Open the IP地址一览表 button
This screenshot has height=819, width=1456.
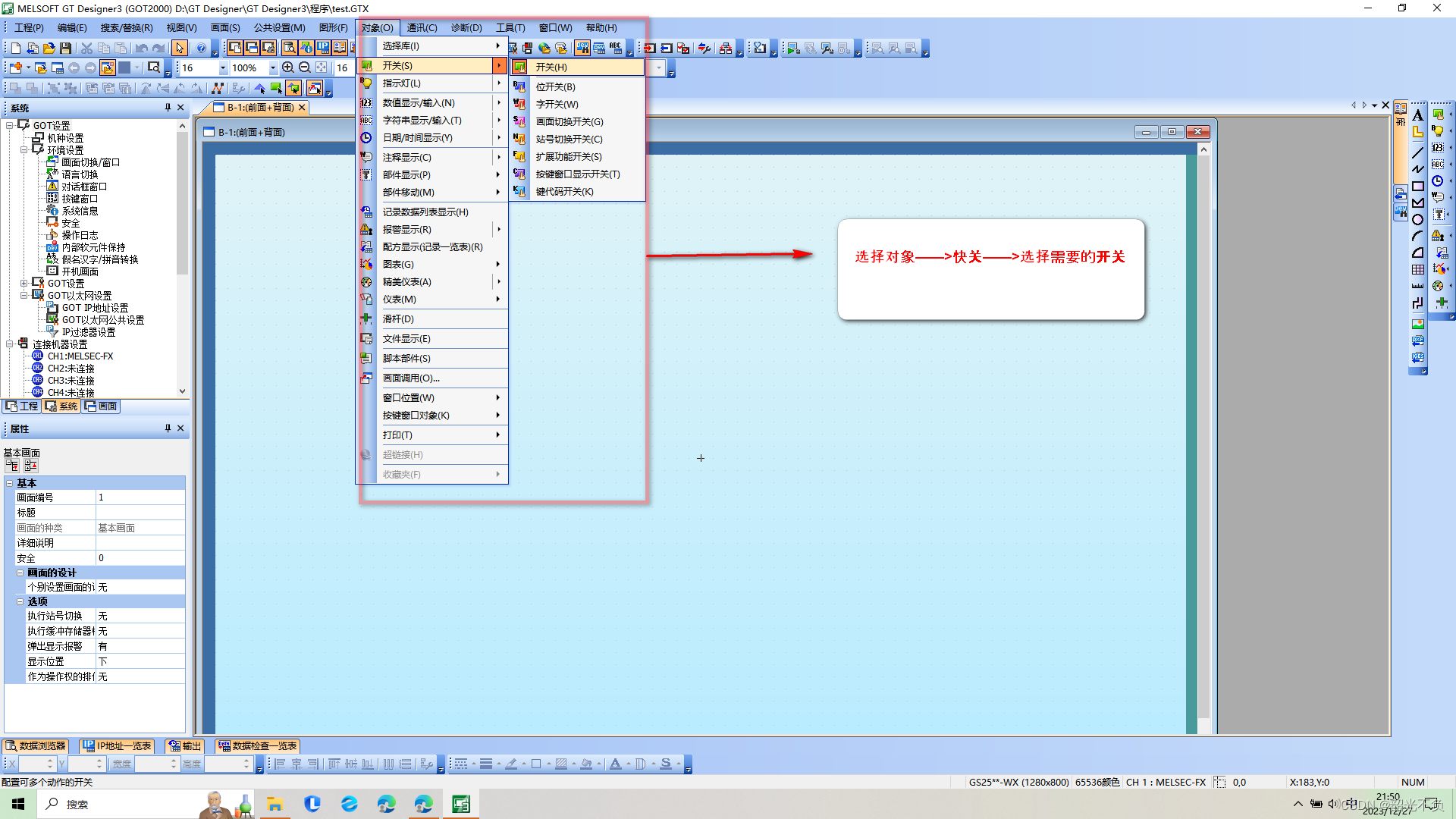[x=117, y=746]
